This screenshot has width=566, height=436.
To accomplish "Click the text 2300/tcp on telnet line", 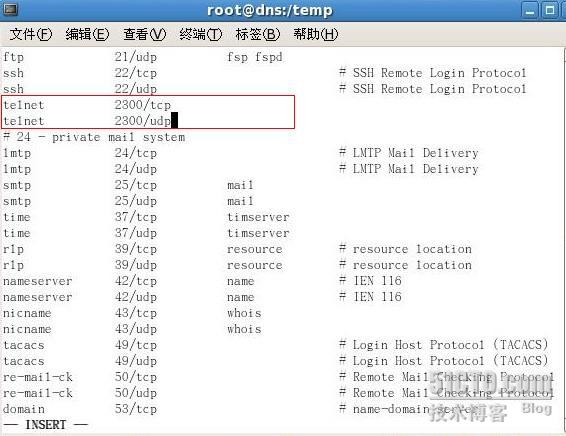I will [143, 105].
